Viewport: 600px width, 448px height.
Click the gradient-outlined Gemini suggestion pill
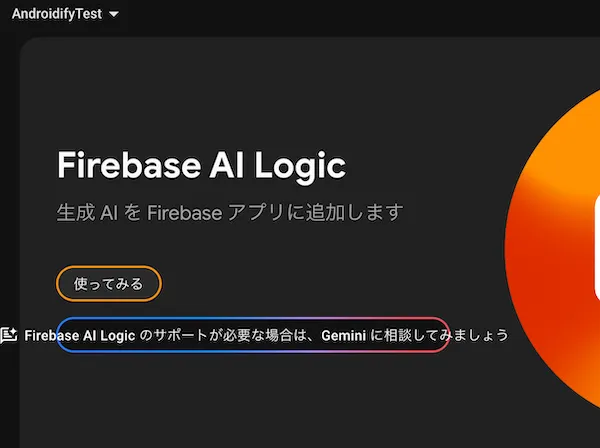tap(253, 335)
